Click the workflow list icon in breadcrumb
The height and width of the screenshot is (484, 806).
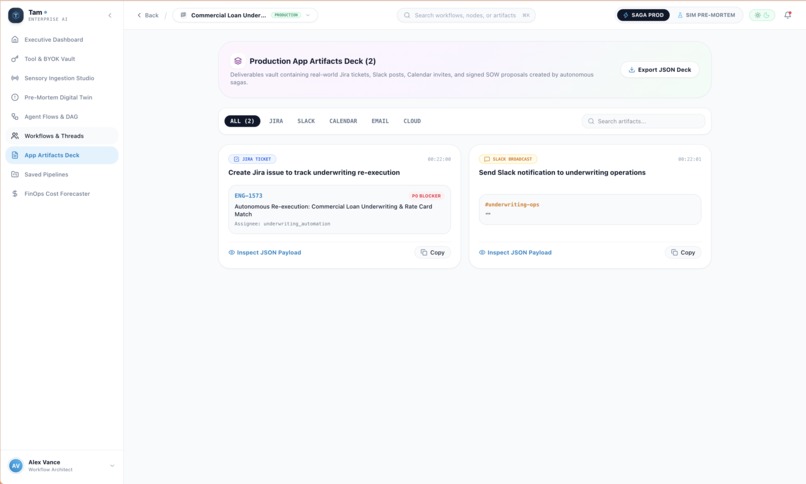click(184, 15)
